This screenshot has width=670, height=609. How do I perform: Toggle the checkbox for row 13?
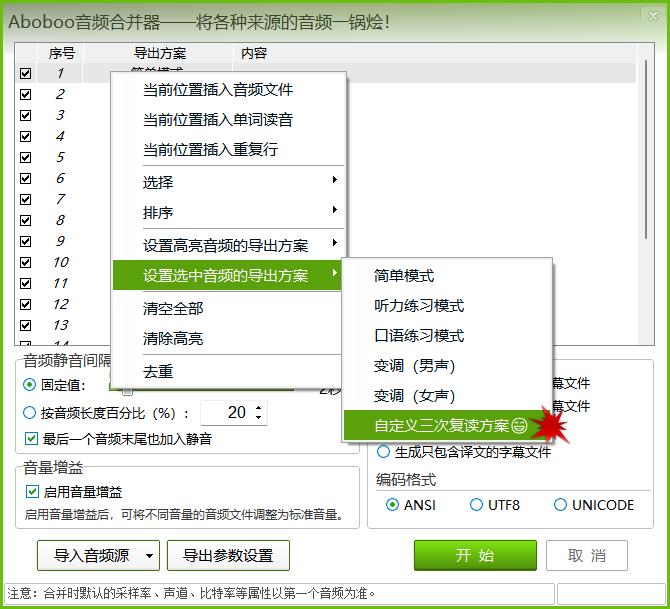pos(26,325)
